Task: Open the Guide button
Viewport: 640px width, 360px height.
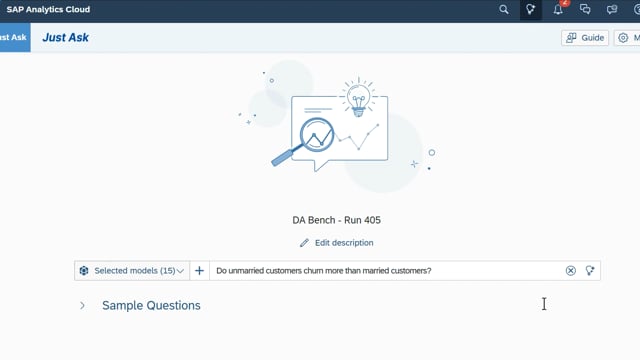Action: click(x=585, y=38)
